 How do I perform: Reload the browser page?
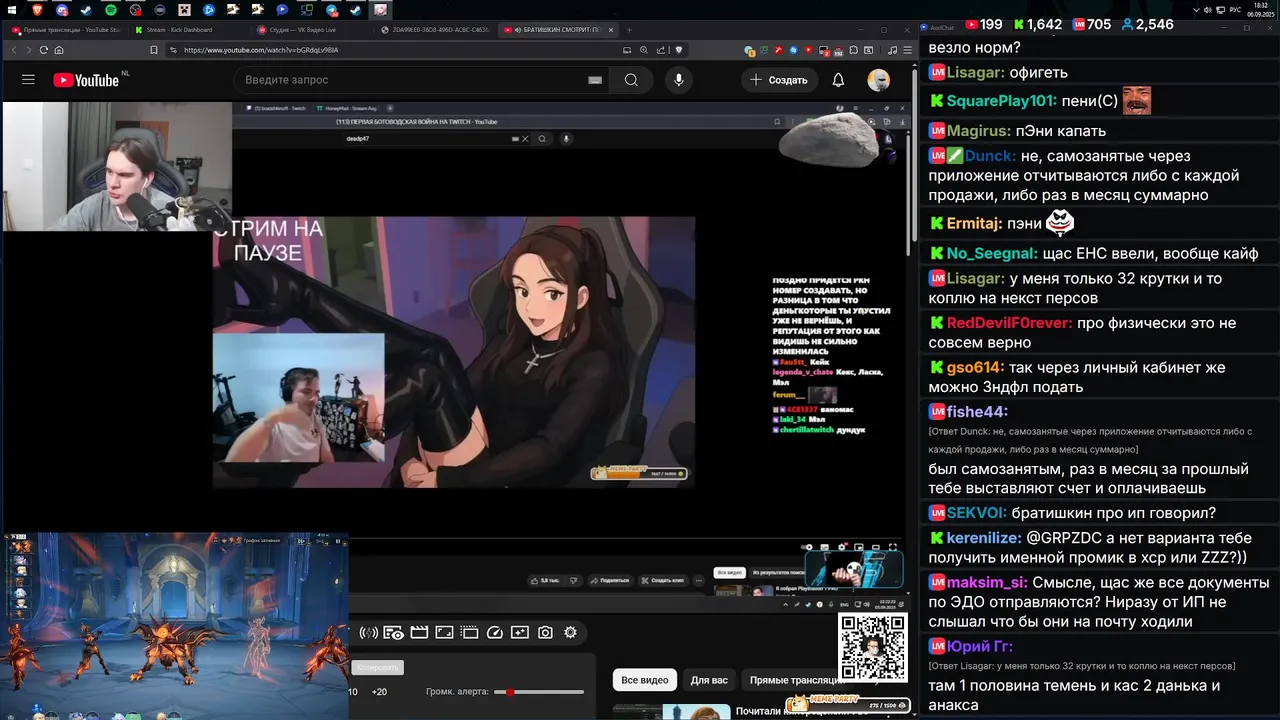(43, 50)
